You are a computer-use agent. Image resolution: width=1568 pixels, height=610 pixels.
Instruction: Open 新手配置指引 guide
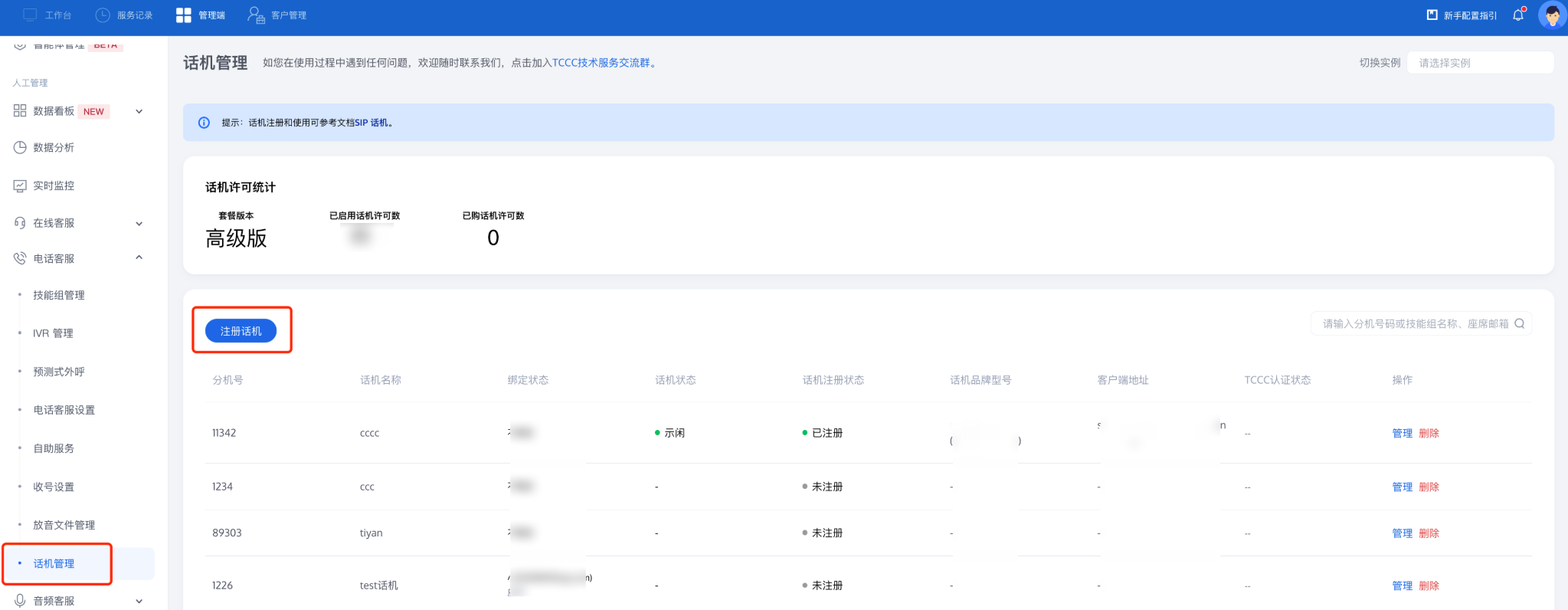(x=1462, y=15)
